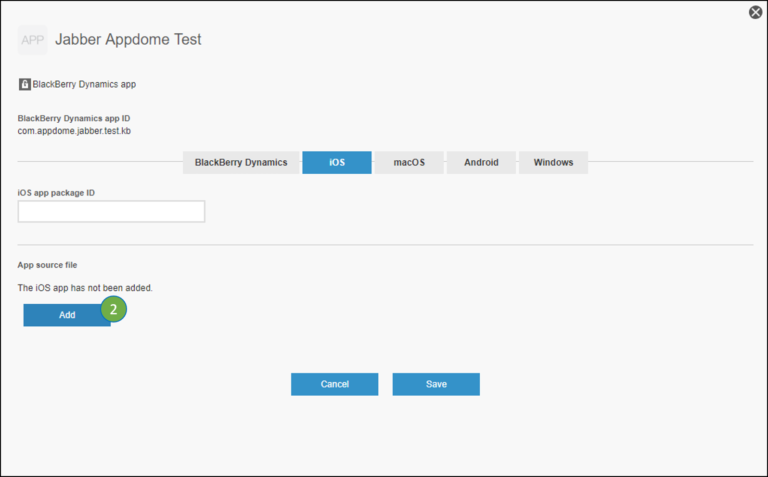Click the BlackBerry Dynamics lock icon

(x=24, y=84)
